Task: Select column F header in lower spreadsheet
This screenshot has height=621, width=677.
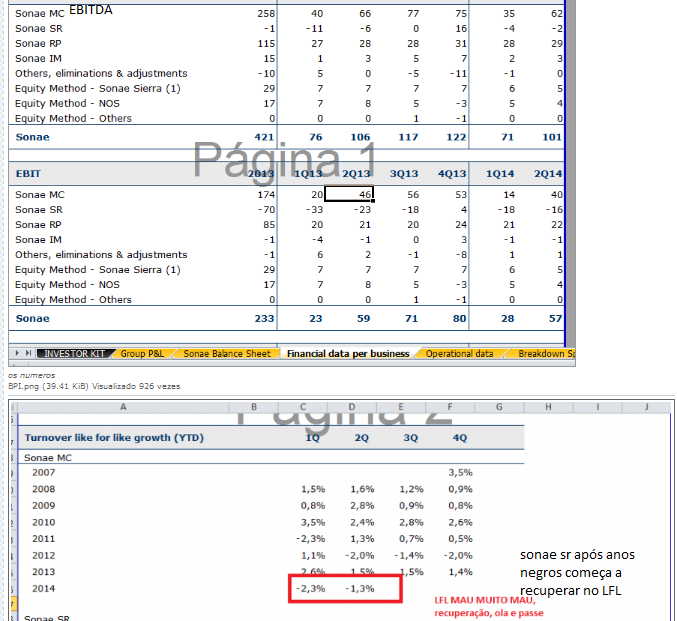Action: [x=450, y=407]
